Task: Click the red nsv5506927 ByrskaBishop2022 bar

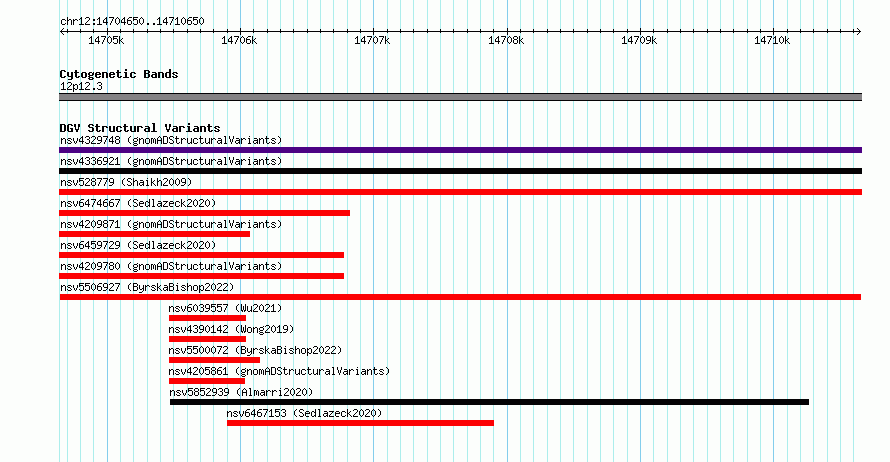Action: click(460, 297)
